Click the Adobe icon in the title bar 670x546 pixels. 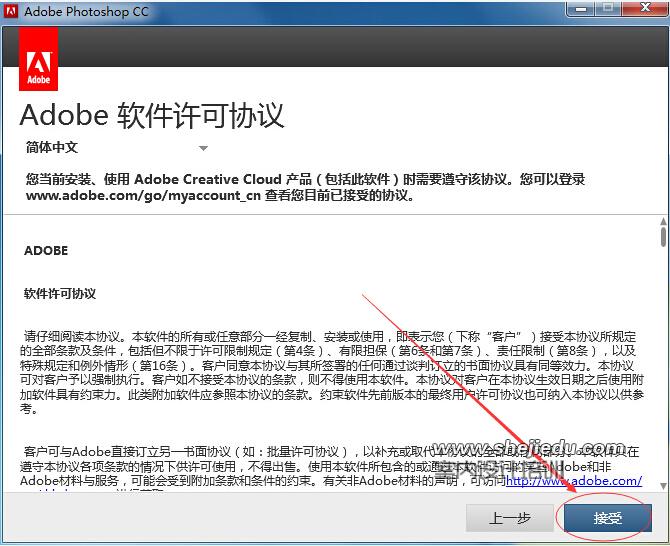(x=11, y=11)
